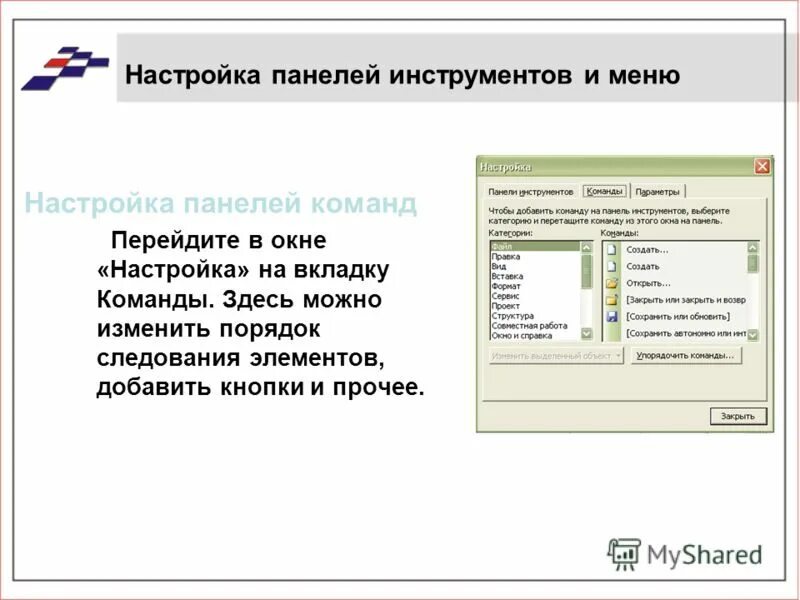800x600 pixels.
Task: Select the new document icon beside «Создать...»
Action: click(611, 250)
